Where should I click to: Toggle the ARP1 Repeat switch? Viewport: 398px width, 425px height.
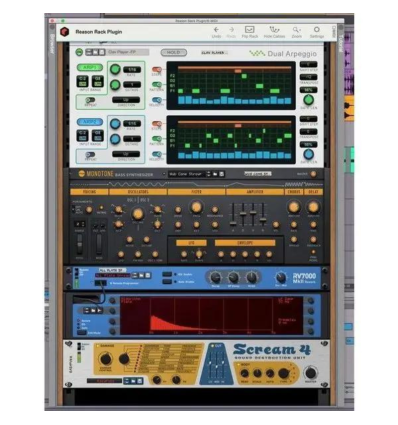click(x=90, y=100)
